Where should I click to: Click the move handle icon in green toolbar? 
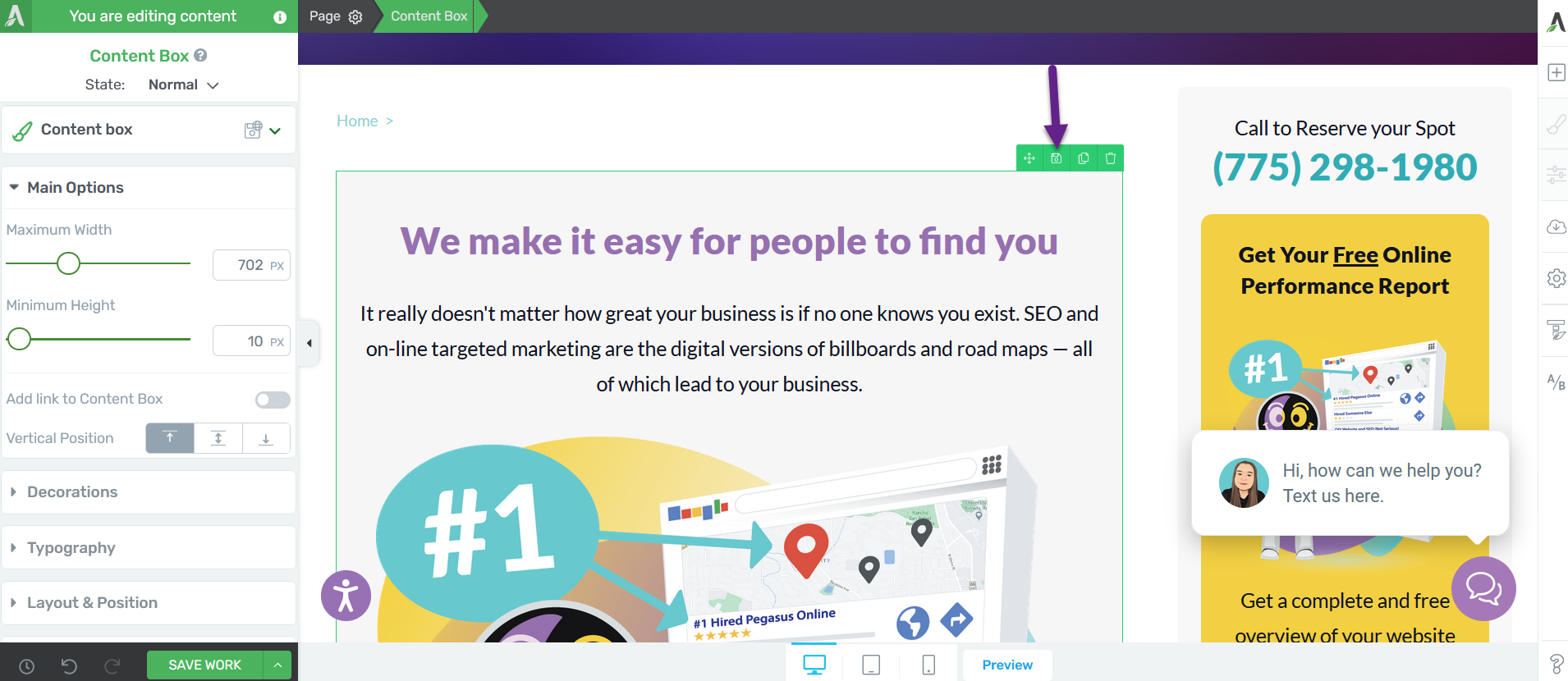[x=1029, y=158]
